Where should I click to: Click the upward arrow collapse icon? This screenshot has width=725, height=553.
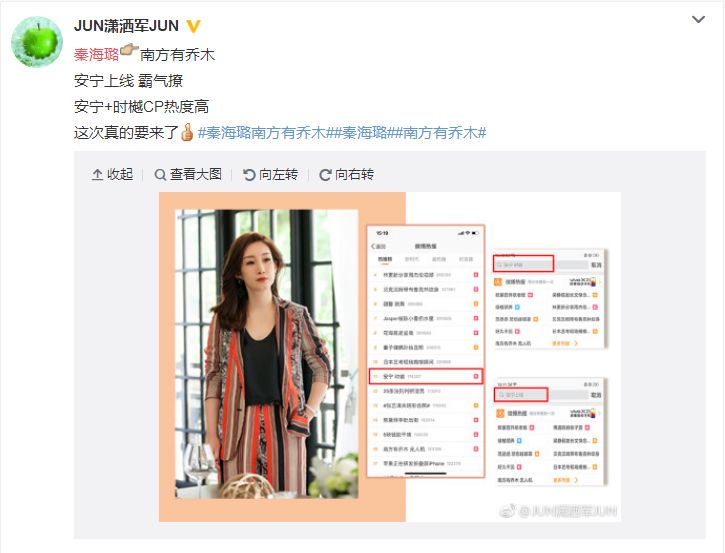pyautogui.click(x=97, y=175)
